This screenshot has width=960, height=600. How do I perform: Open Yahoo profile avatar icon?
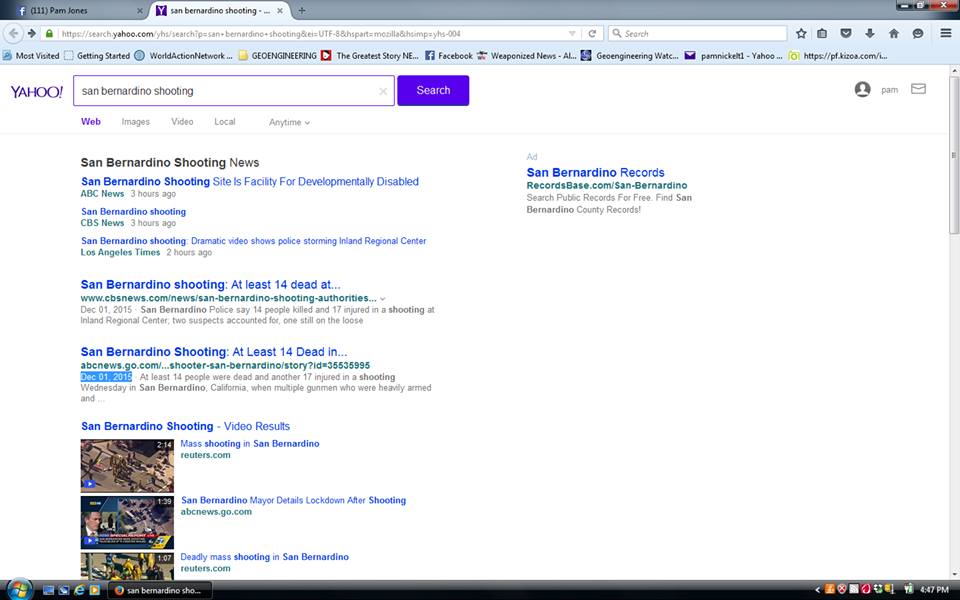tap(862, 89)
